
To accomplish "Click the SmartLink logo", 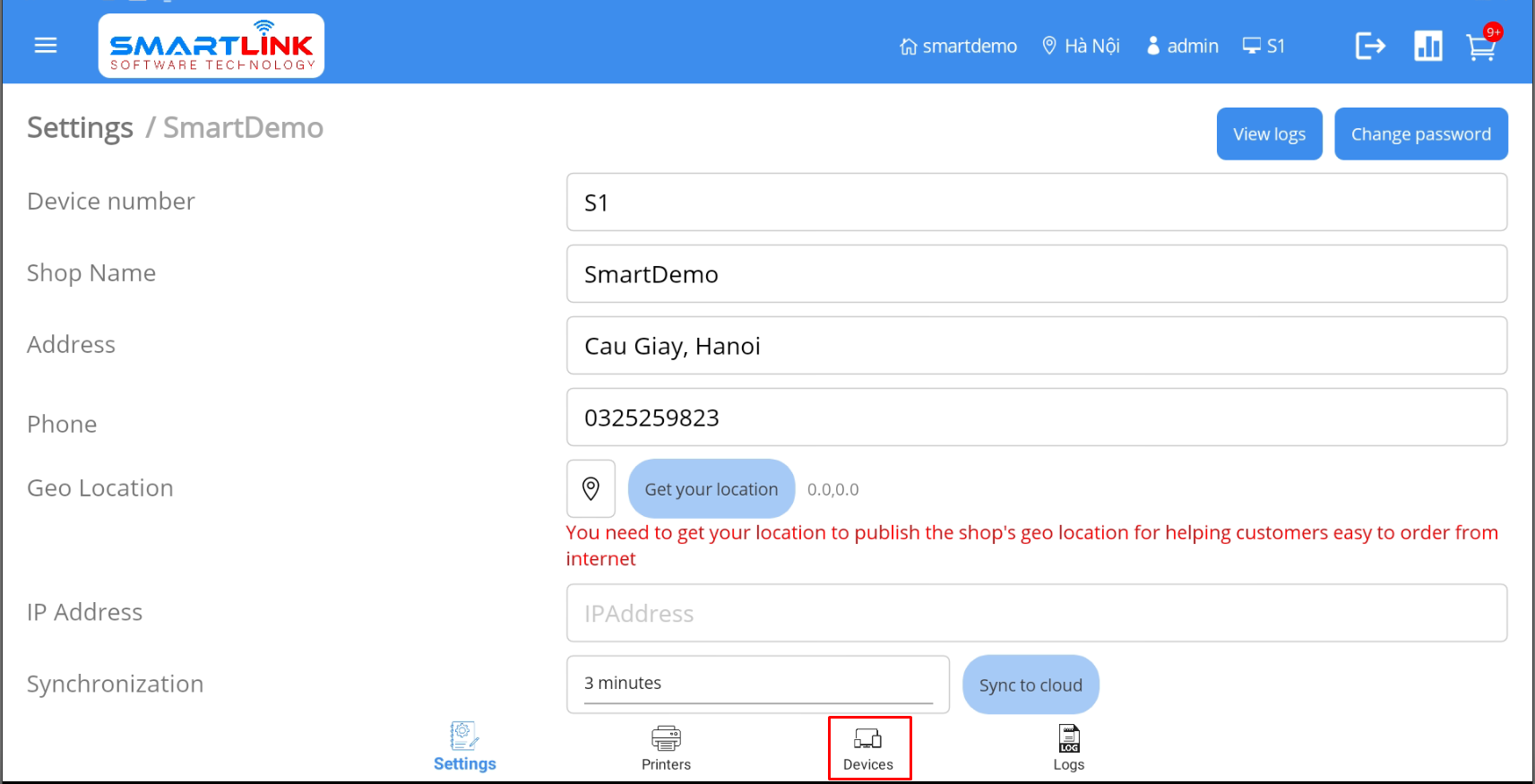I will pyautogui.click(x=211, y=46).
